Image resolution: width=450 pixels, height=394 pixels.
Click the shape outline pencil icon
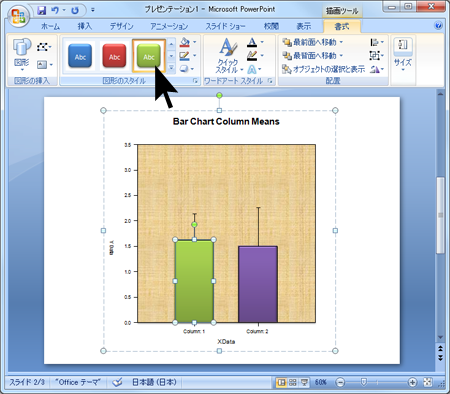(x=185, y=56)
